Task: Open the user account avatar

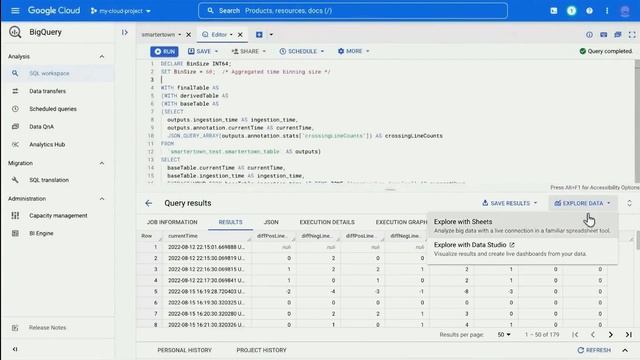Action: 625,11
